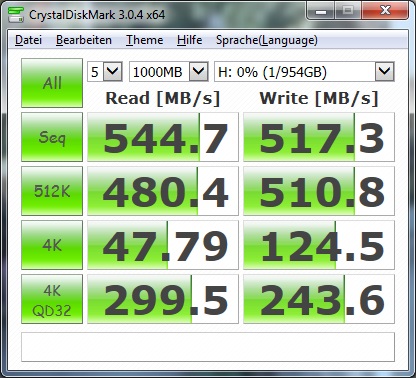The width and height of the screenshot is (416, 378).
Task: Open the Theme menu
Action: (x=145, y=40)
